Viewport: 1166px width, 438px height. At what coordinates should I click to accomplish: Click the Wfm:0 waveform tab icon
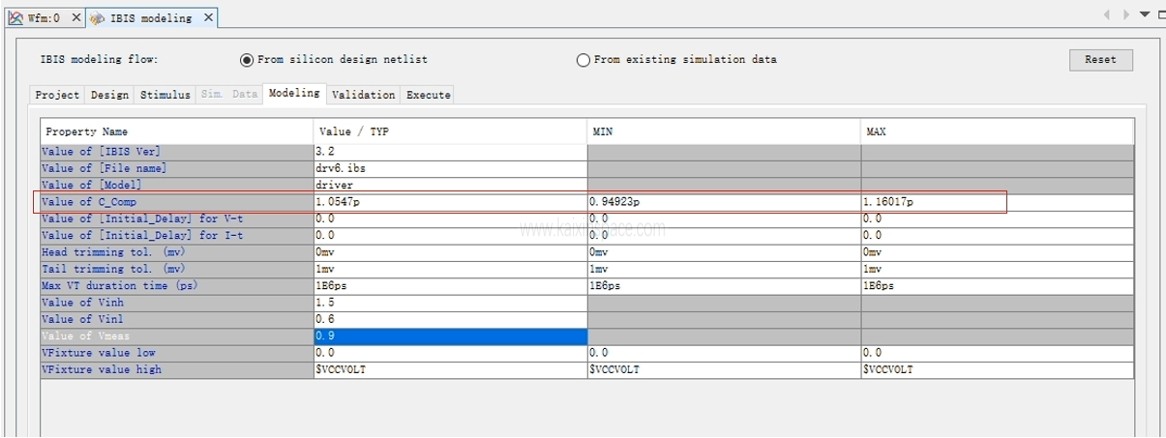click(x=15, y=18)
